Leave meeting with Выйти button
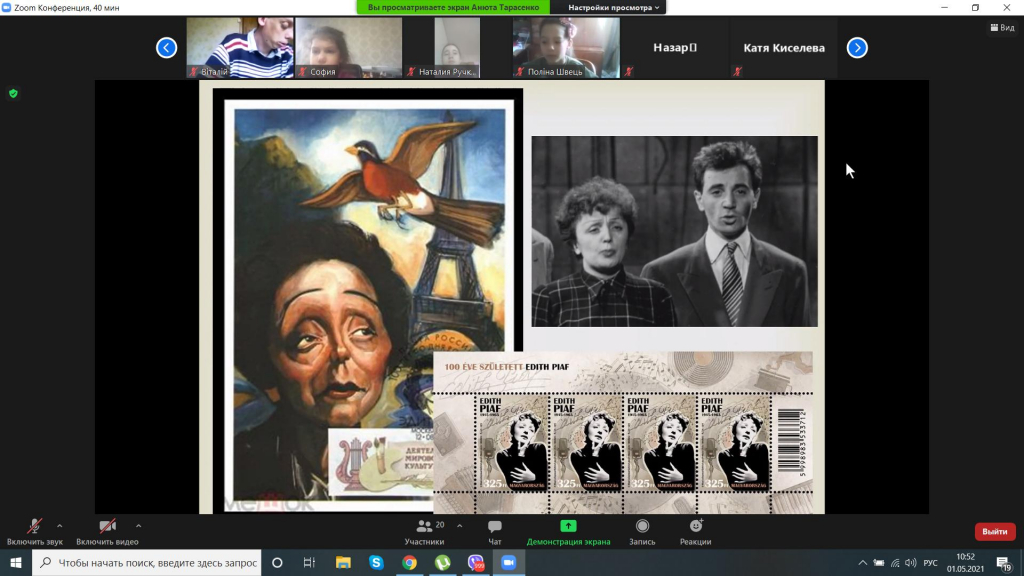Image resolution: width=1024 pixels, height=576 pixels. point(995,532)
